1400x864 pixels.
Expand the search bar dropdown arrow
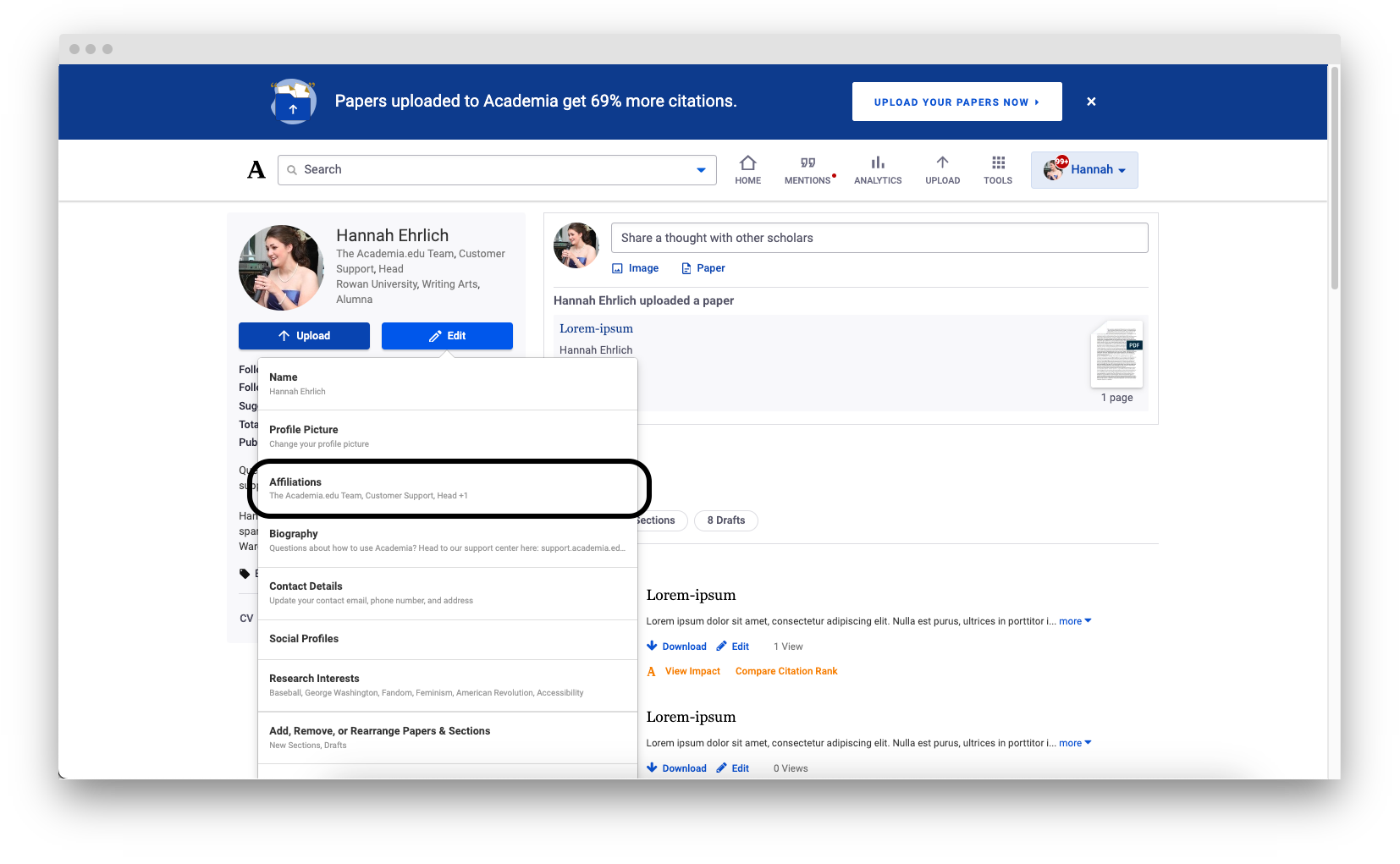coord(701,169)
